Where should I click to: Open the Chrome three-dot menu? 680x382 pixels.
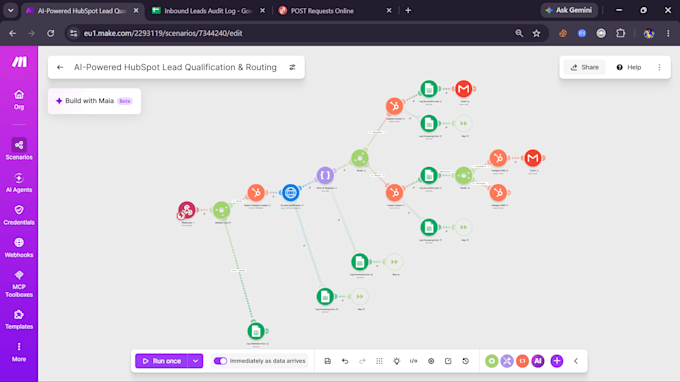point(668,33)
